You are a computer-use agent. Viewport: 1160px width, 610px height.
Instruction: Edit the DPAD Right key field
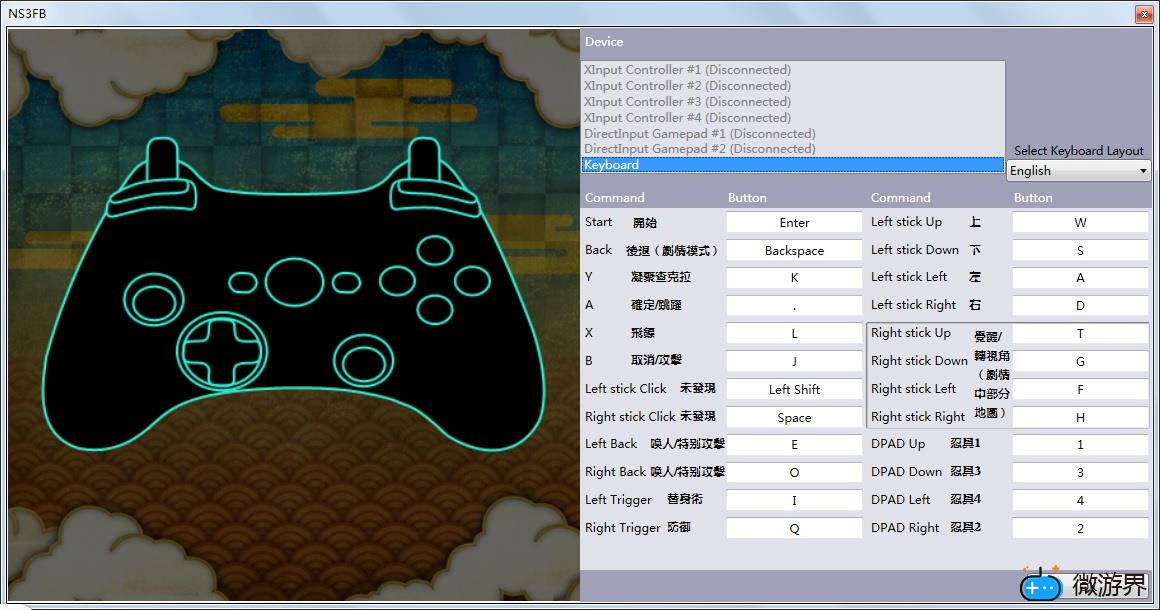coord(1080,529)
